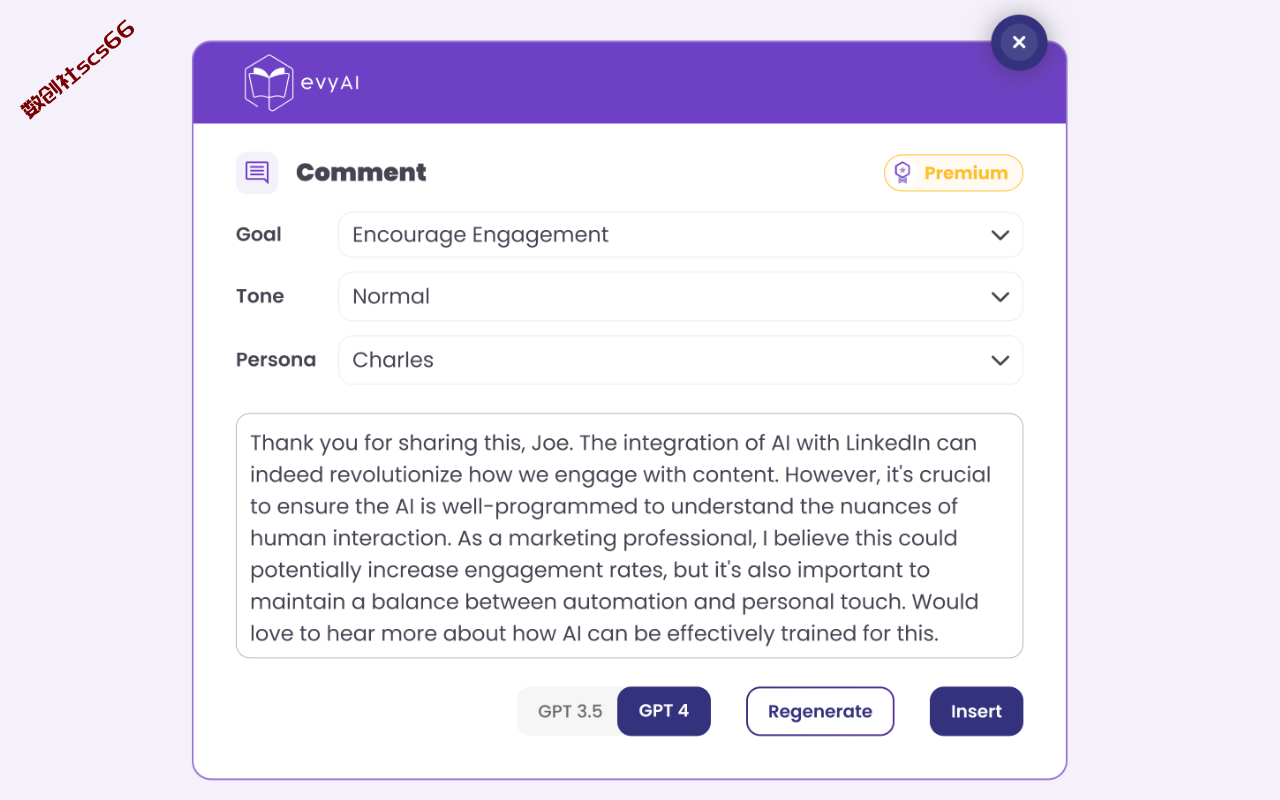1280x800 pixels.
Task: Expand the Tone dropdown chevron
Action: (x=1000, y=297)
